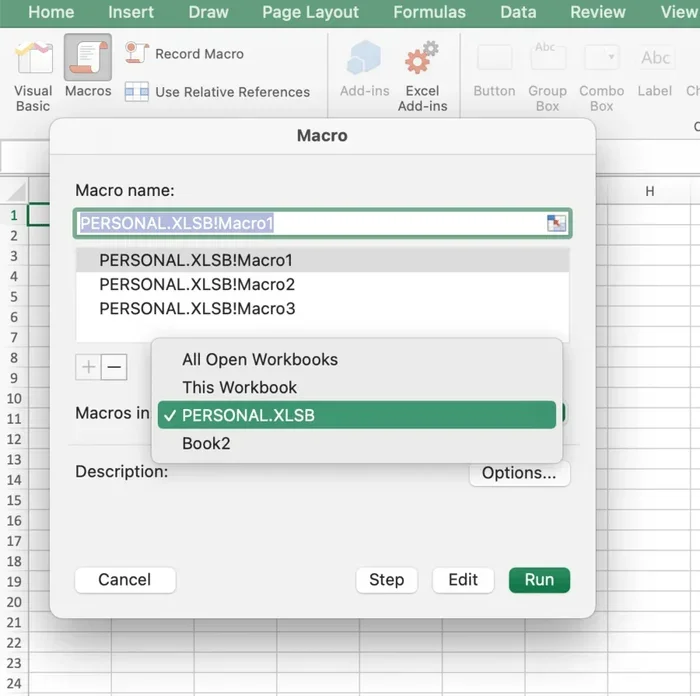Insert a Combo Box control

[601, 77]
